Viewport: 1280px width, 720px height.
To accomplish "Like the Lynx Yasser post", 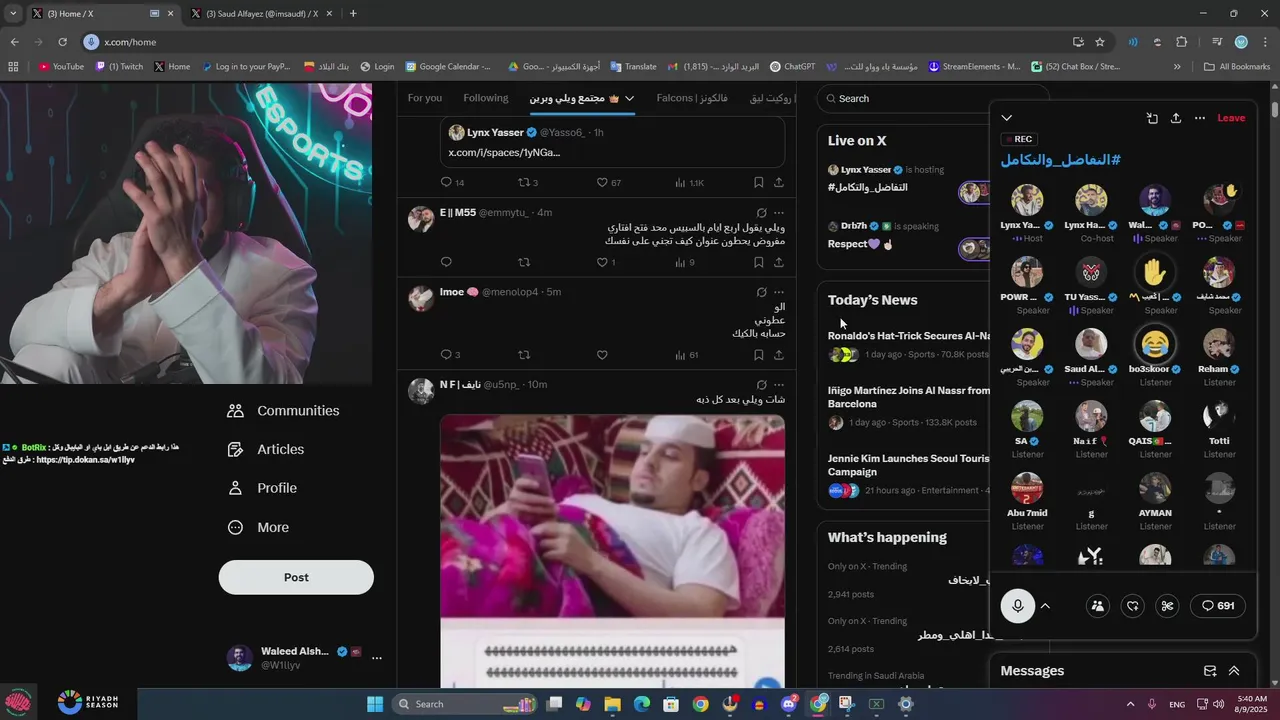I will (602, 183).
